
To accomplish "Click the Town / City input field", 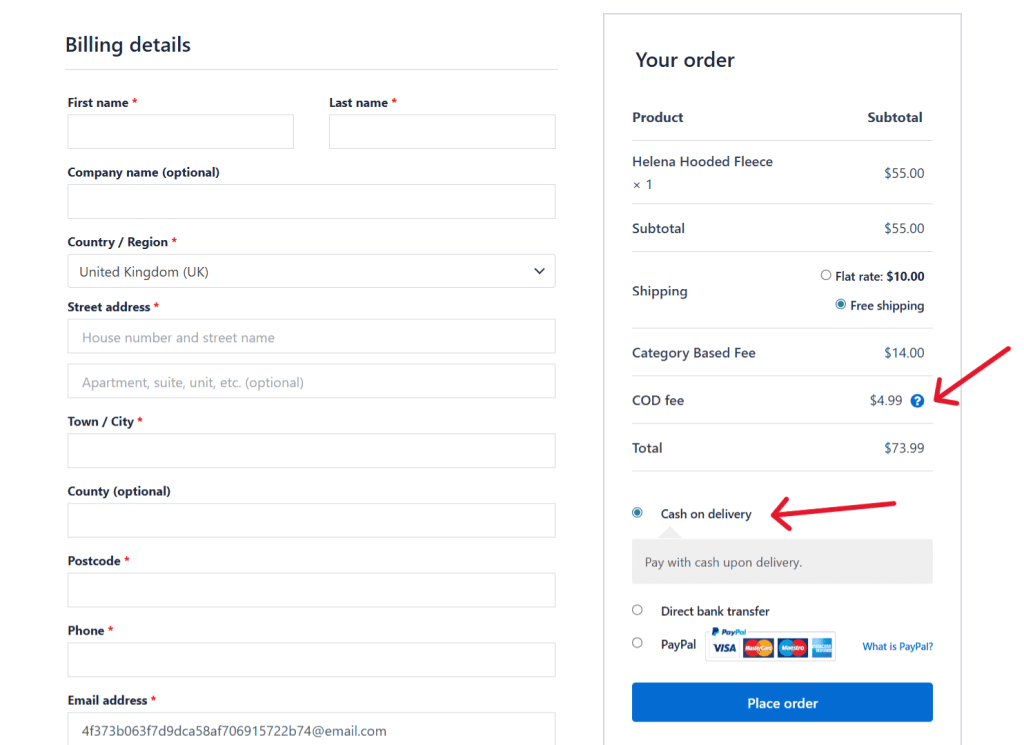I will [311, 451].
